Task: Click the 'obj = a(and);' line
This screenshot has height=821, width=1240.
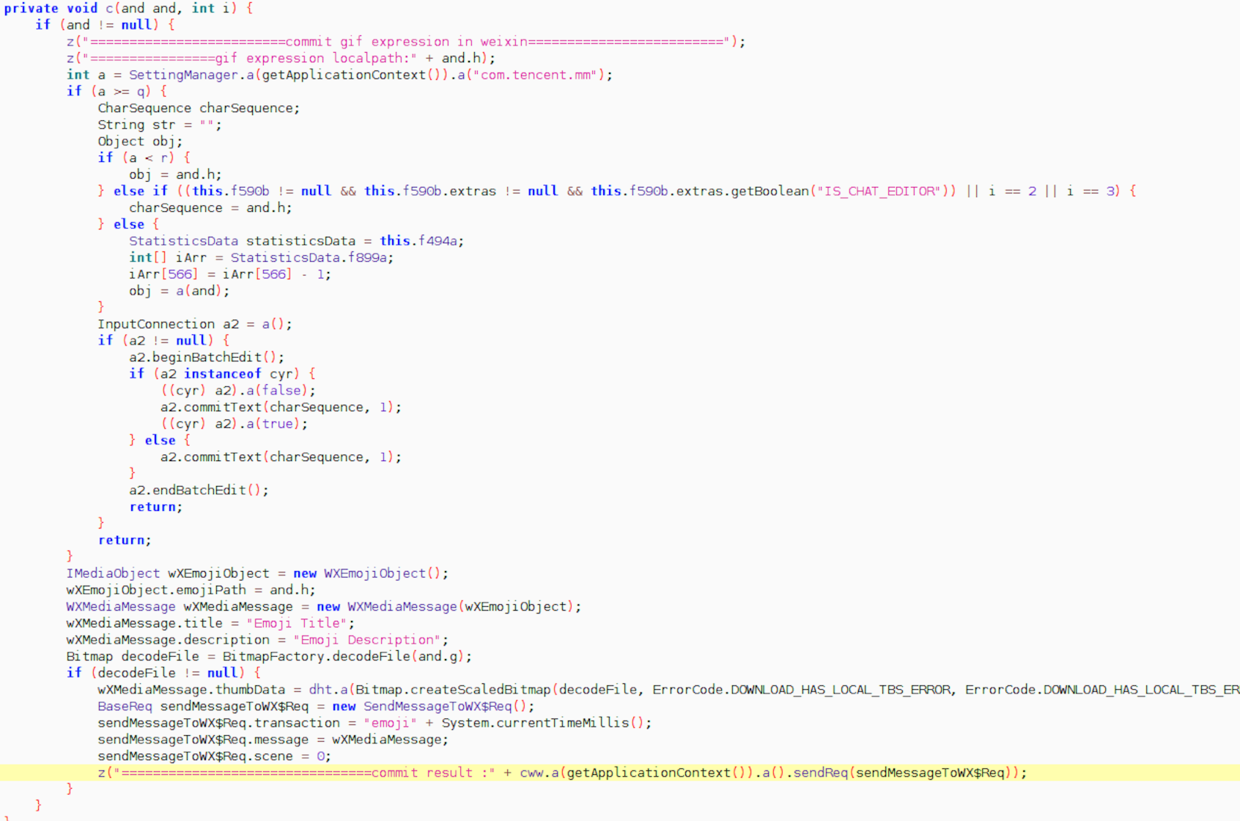Action: tap(179, 291)
